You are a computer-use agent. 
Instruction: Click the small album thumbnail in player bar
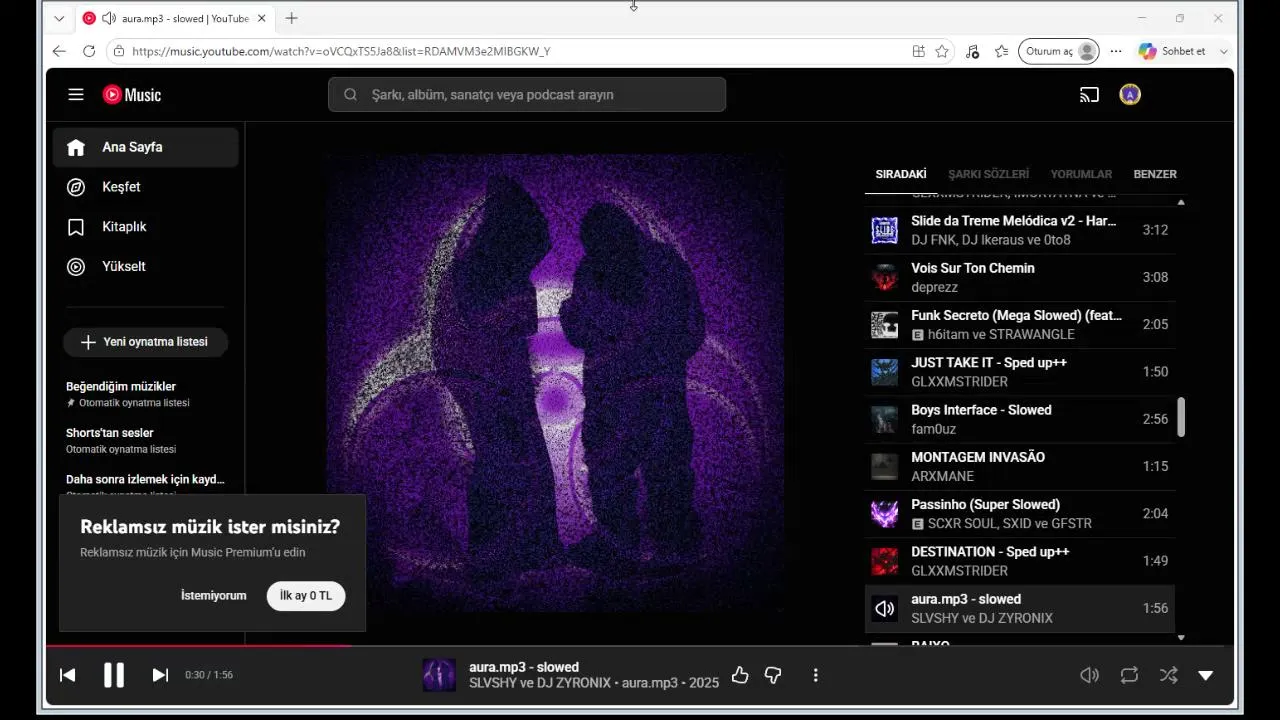click(x=439, y=675)
